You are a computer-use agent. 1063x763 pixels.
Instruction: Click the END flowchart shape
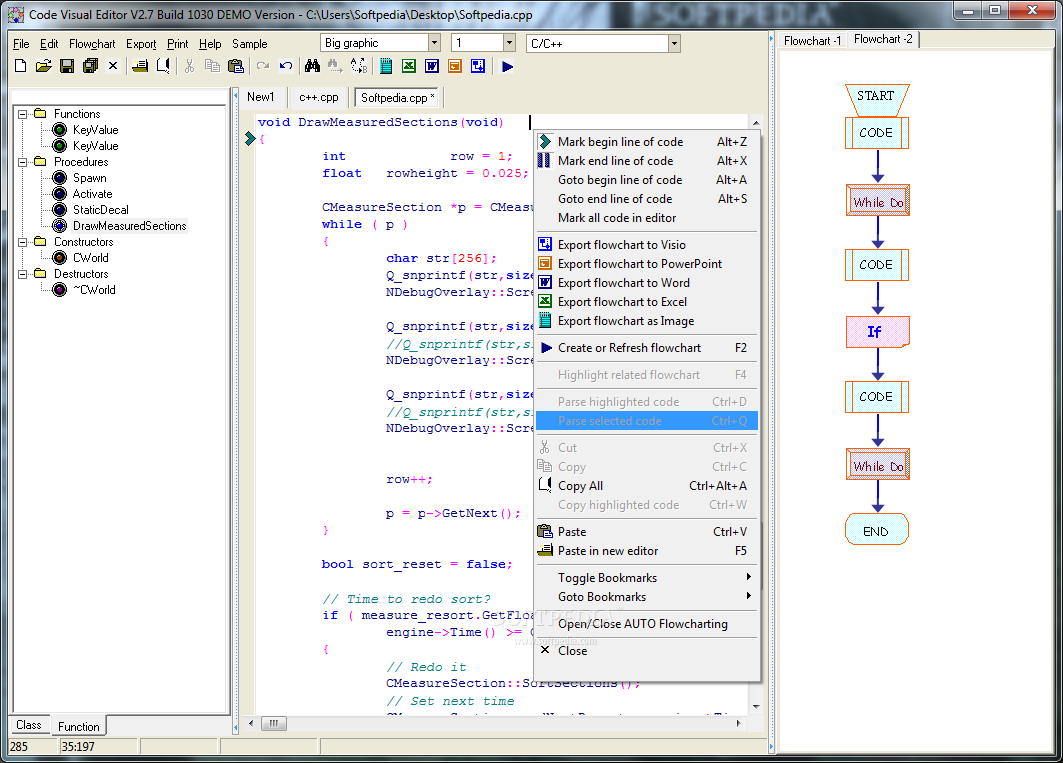click(x=877, y=529)
